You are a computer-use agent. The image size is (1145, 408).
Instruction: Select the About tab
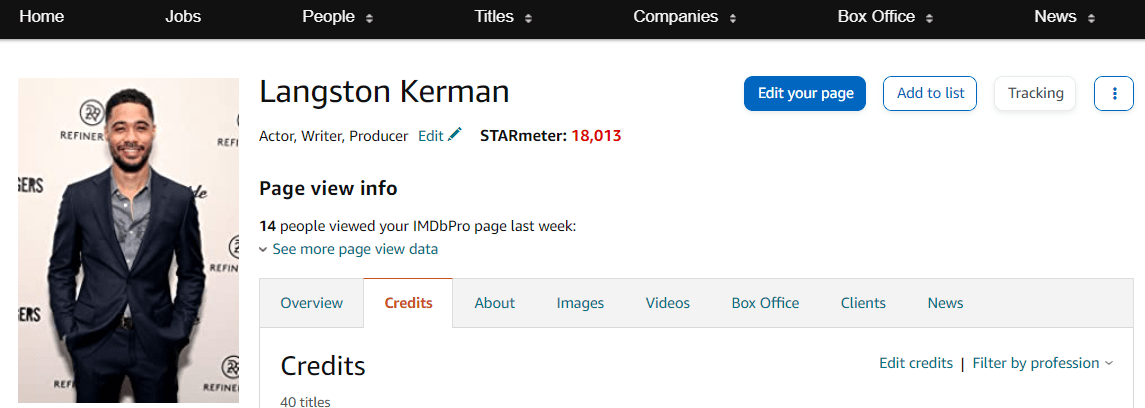(494, 303)
